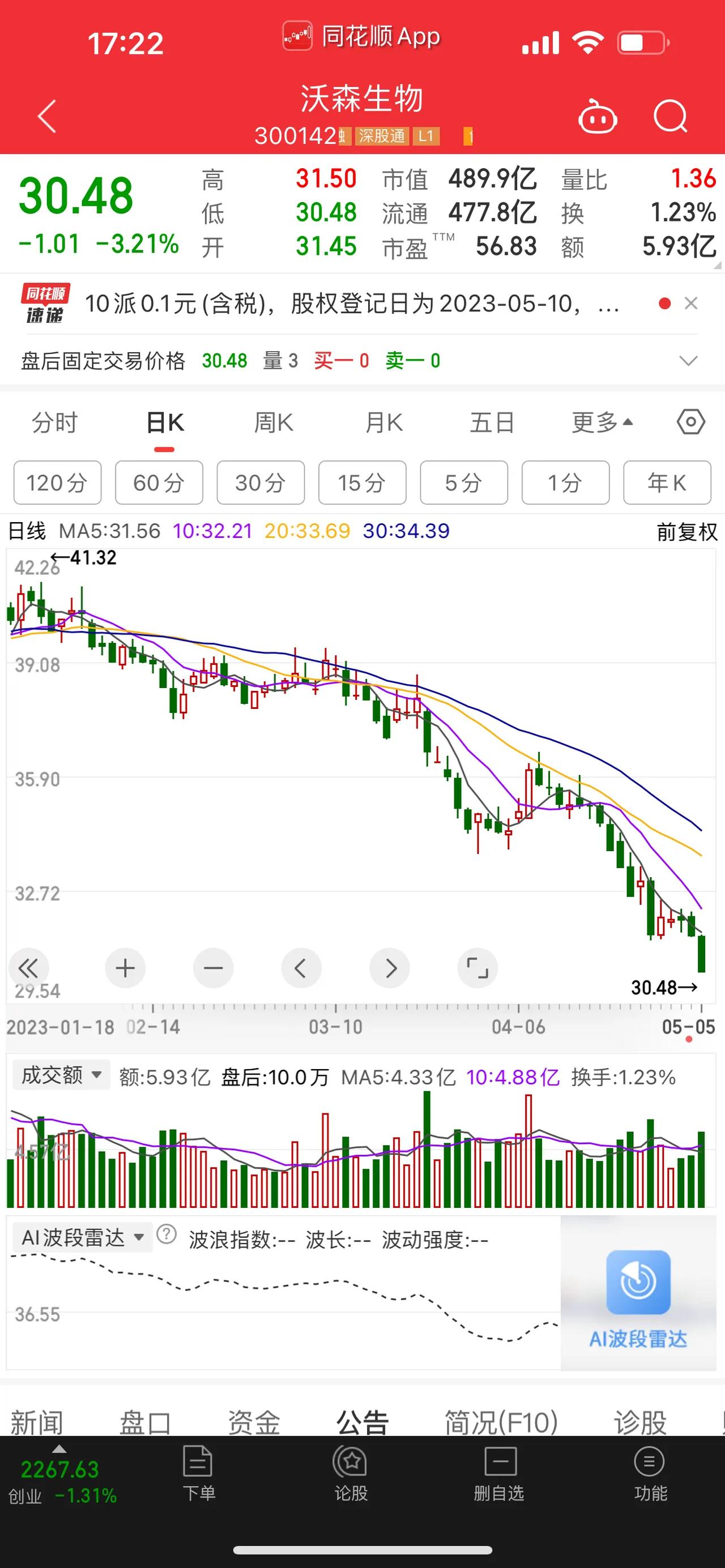
Task: Open AI波段雷达 blue radar icon
Action: click(638, 1282)
